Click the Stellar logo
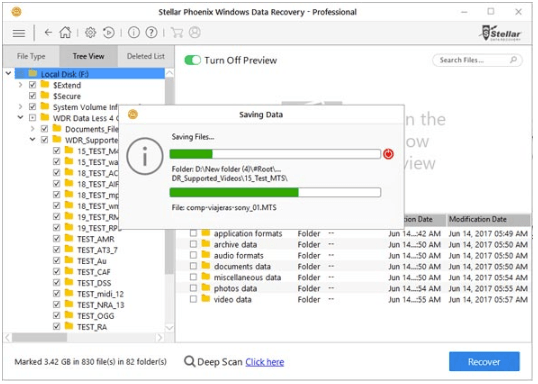Screen dimensions: 538x384 500,33
